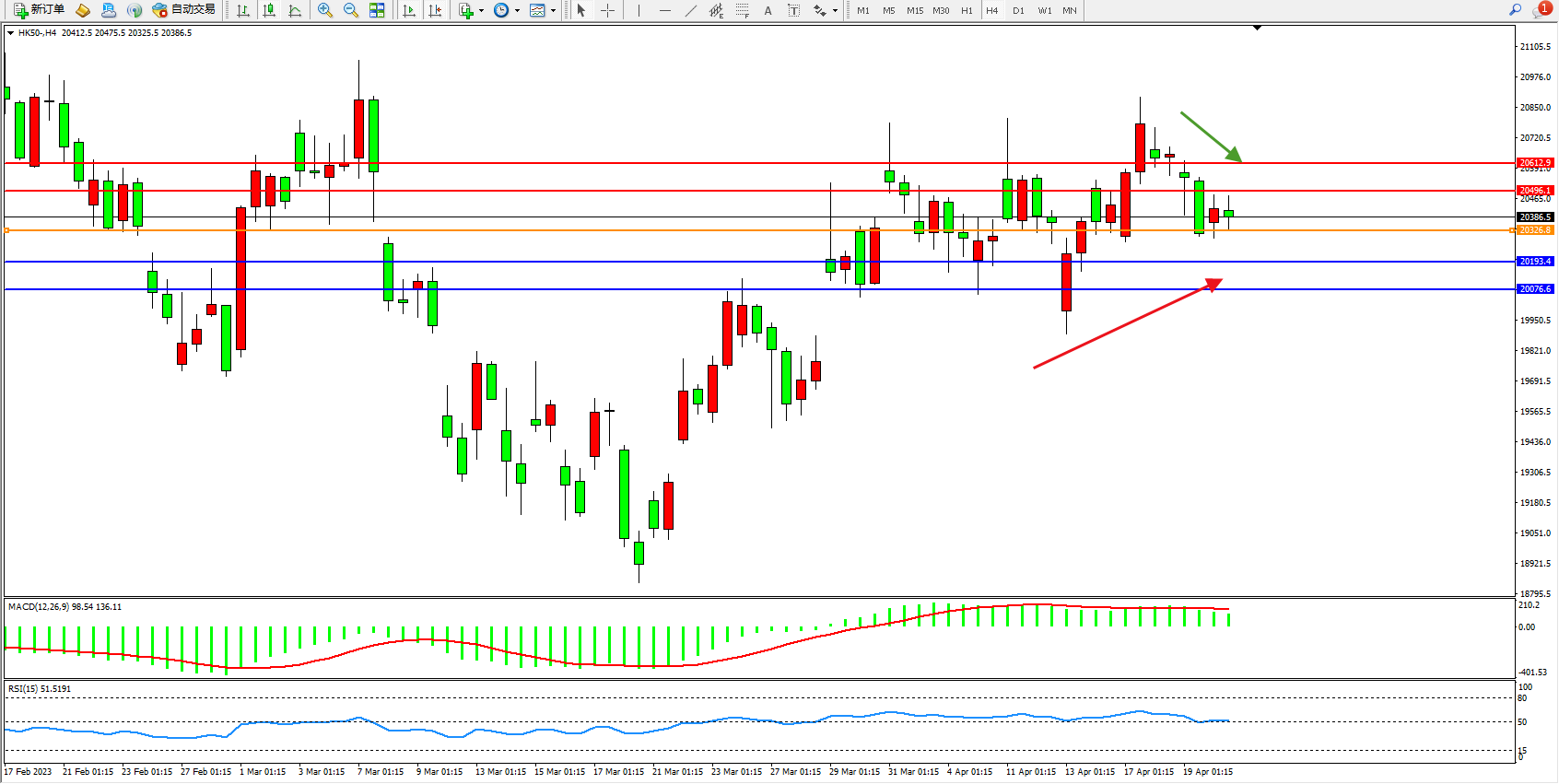1559x784 pixels.
Task: Switch chart to candlestick mode
Action: (269, 10)
